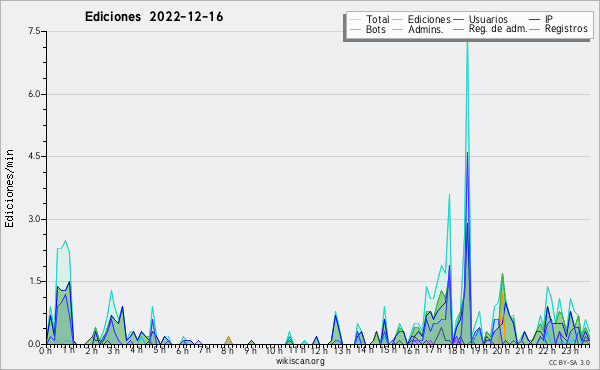
Task: Click the Usuarios blue line swatch
Action: [458, 19]
